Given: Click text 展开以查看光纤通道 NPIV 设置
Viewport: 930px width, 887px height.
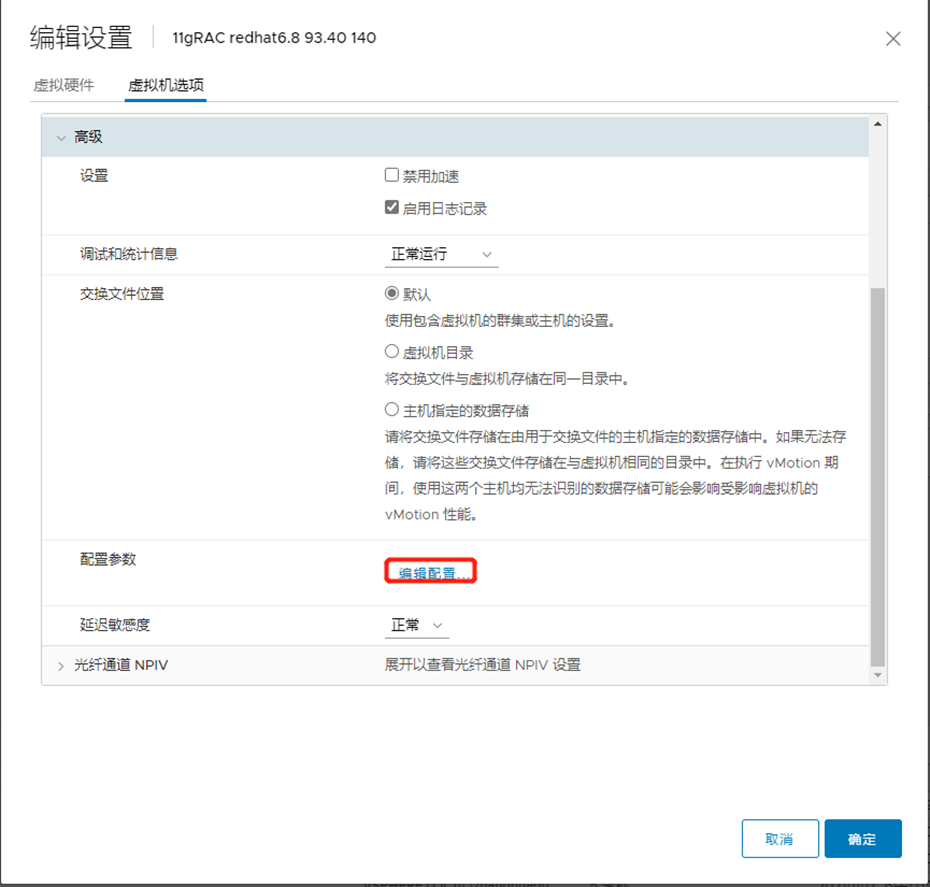Looking at the screenshot, I should pyautogui.click(x=483, y=665).
